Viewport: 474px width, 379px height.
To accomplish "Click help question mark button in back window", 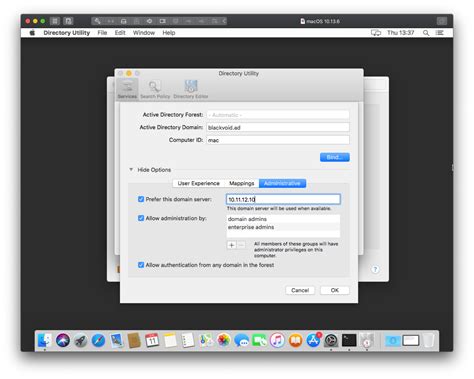I will point(375,269).
